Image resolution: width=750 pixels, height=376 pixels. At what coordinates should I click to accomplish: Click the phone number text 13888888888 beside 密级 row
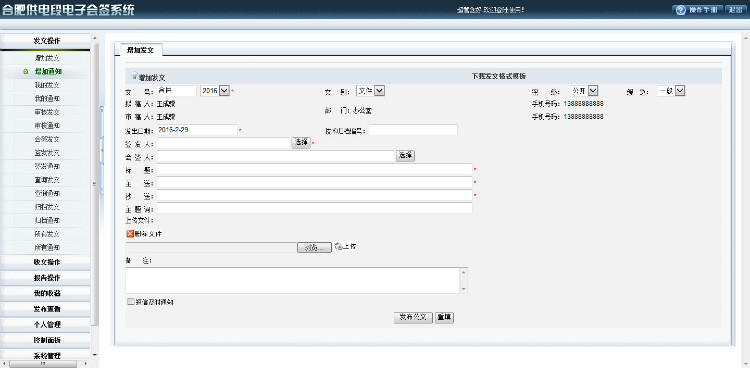583,103
